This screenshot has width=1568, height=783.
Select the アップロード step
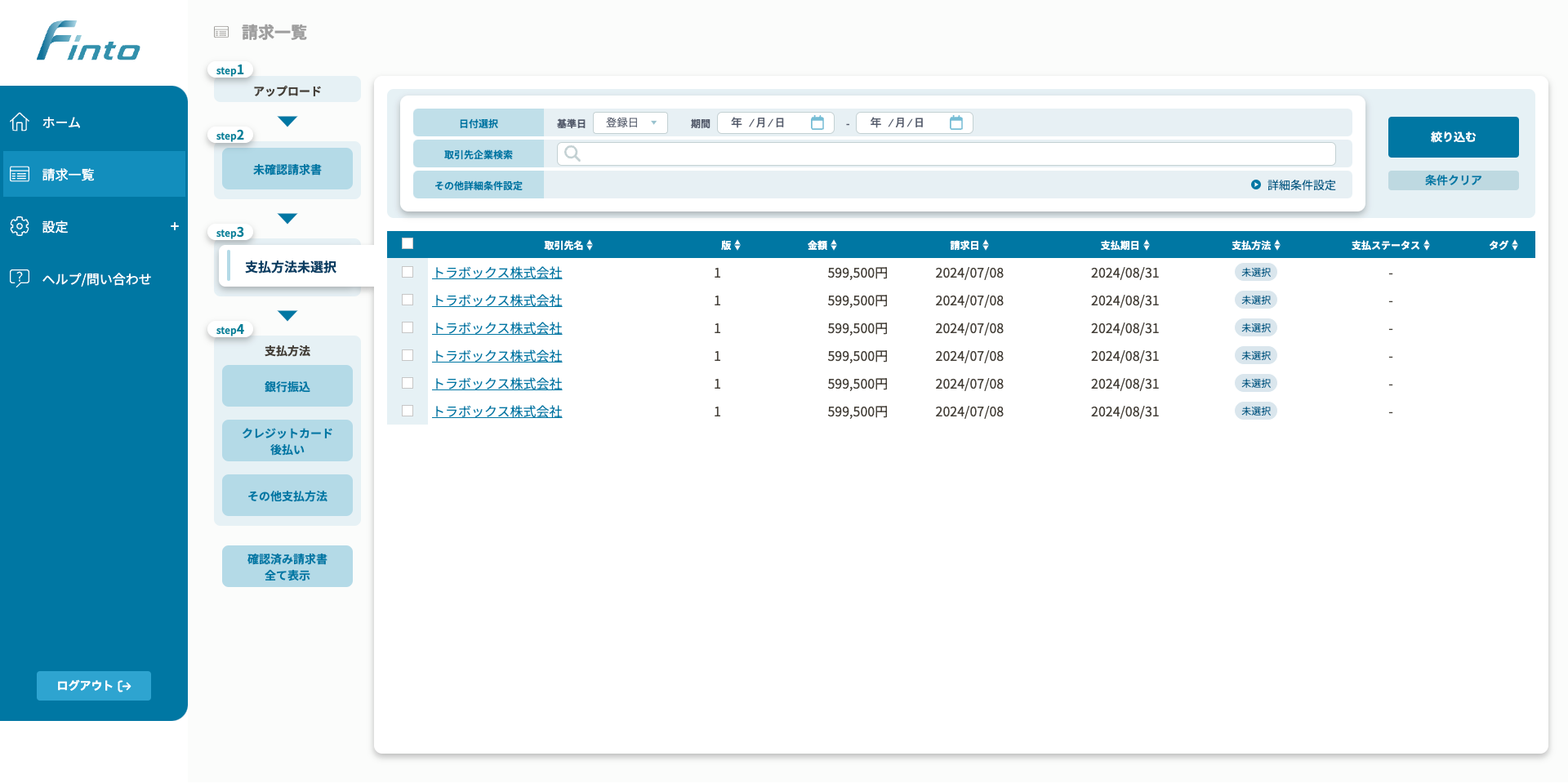tap(287, 90)
